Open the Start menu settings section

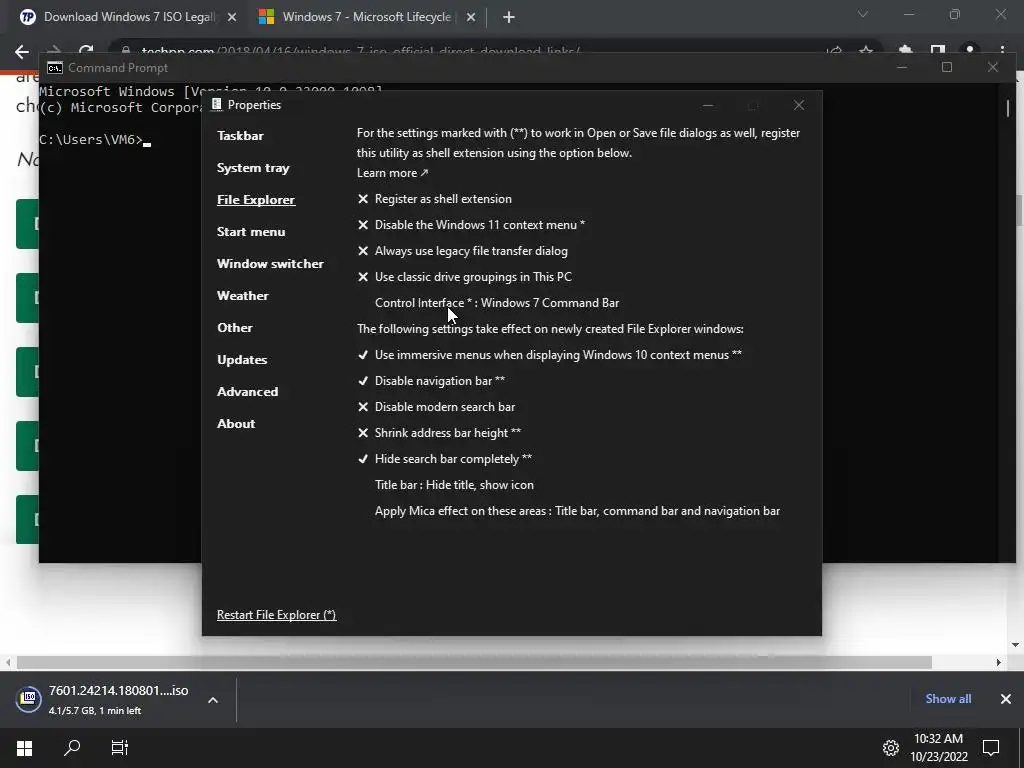(x=251, y=232)
